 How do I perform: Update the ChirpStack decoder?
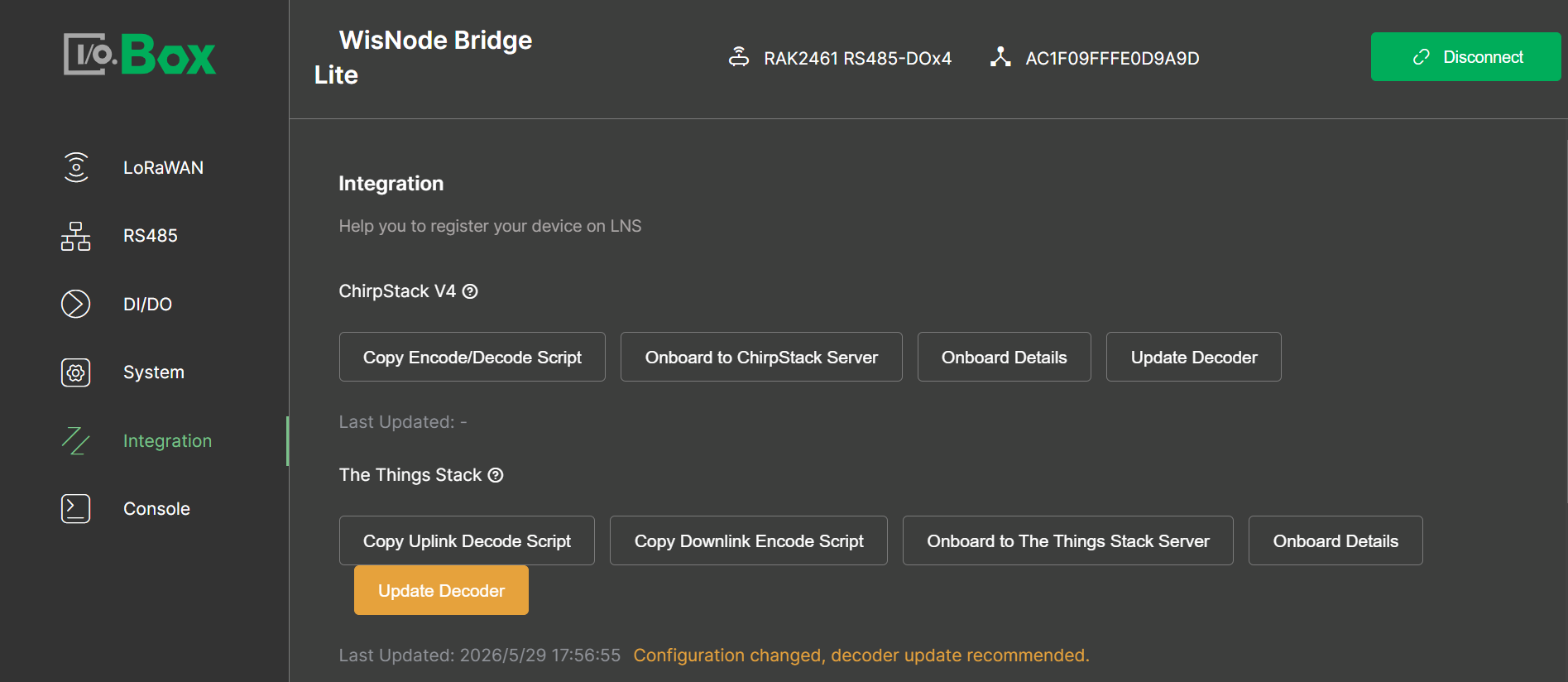pos(1194,357)
